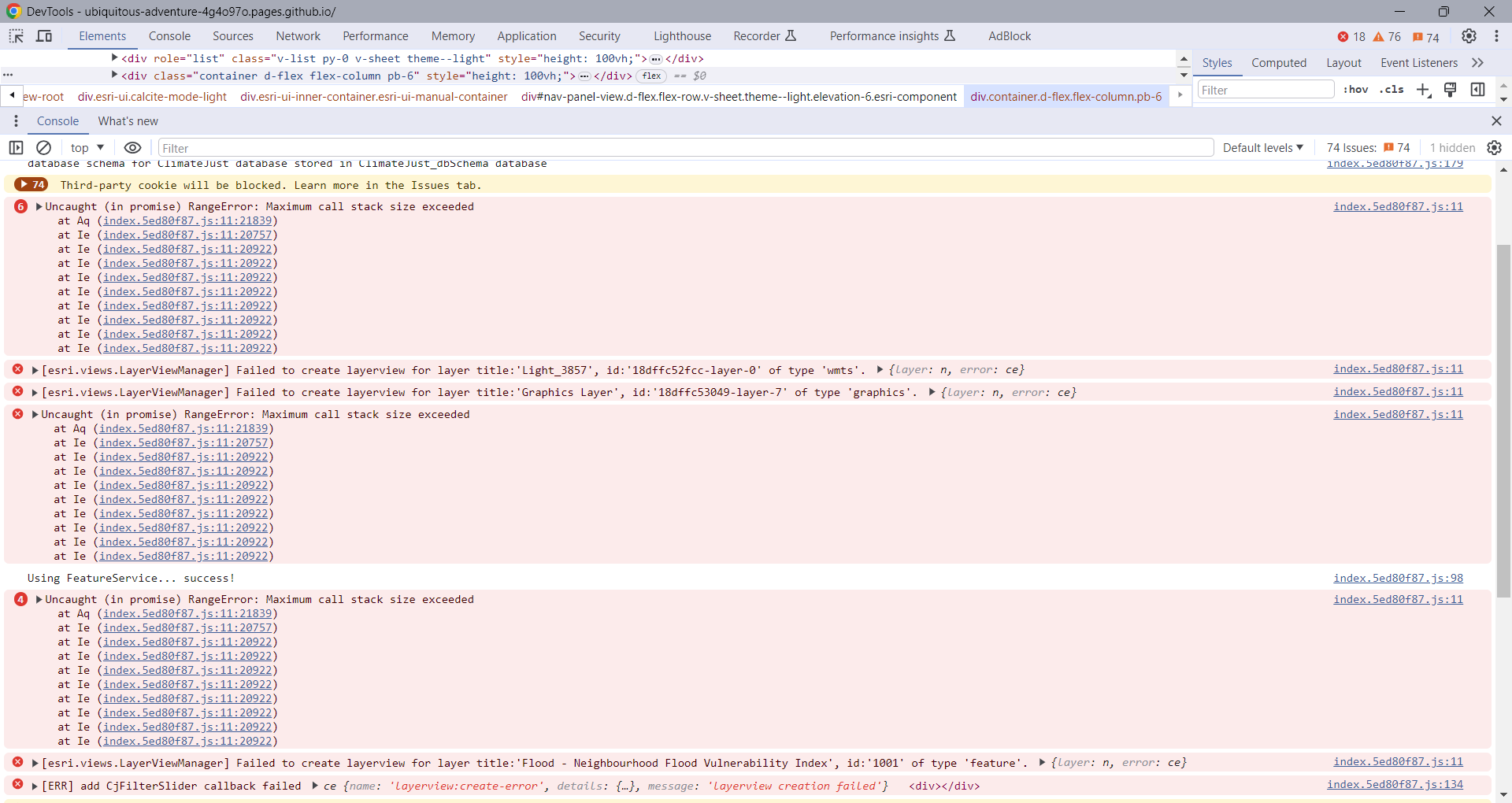1512x803 pixels.
Task: Toggle the Styles sidebar layout pane
Action: [x=1477, y=90]
